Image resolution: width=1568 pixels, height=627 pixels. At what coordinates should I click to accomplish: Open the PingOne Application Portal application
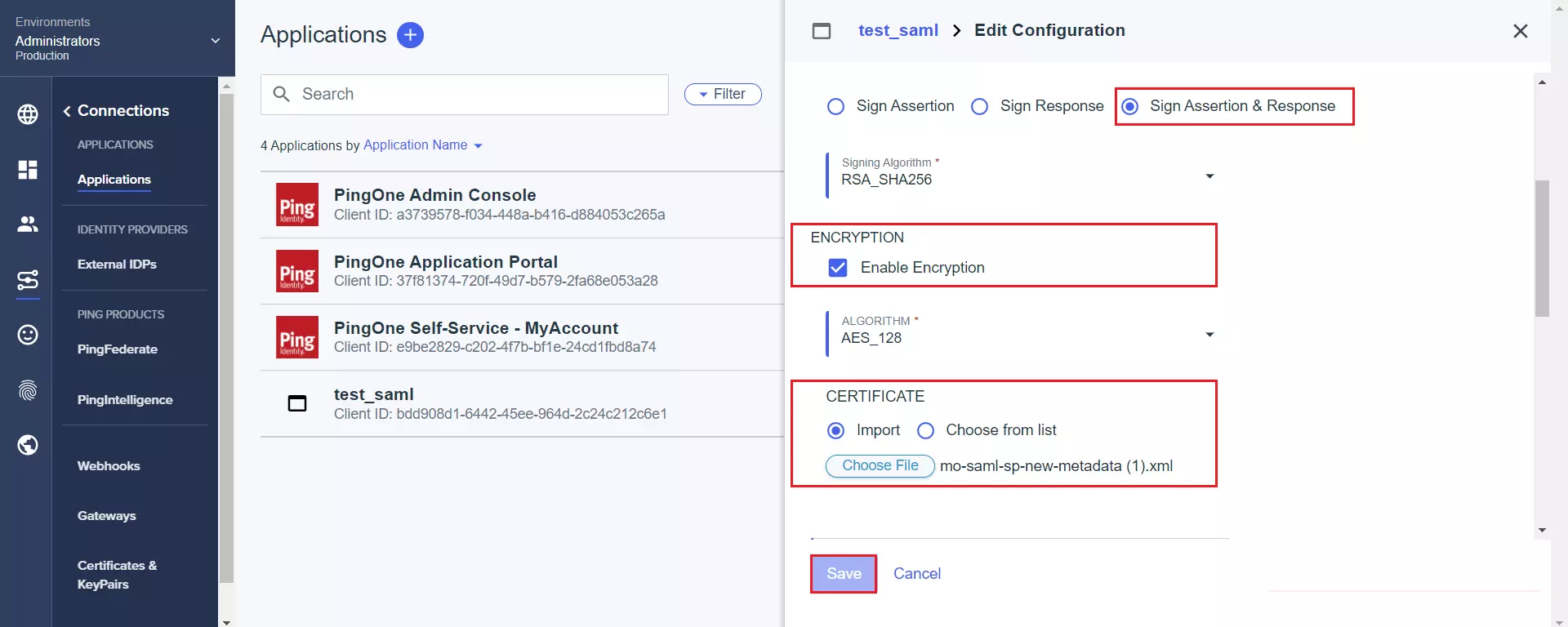coord(522,271)
